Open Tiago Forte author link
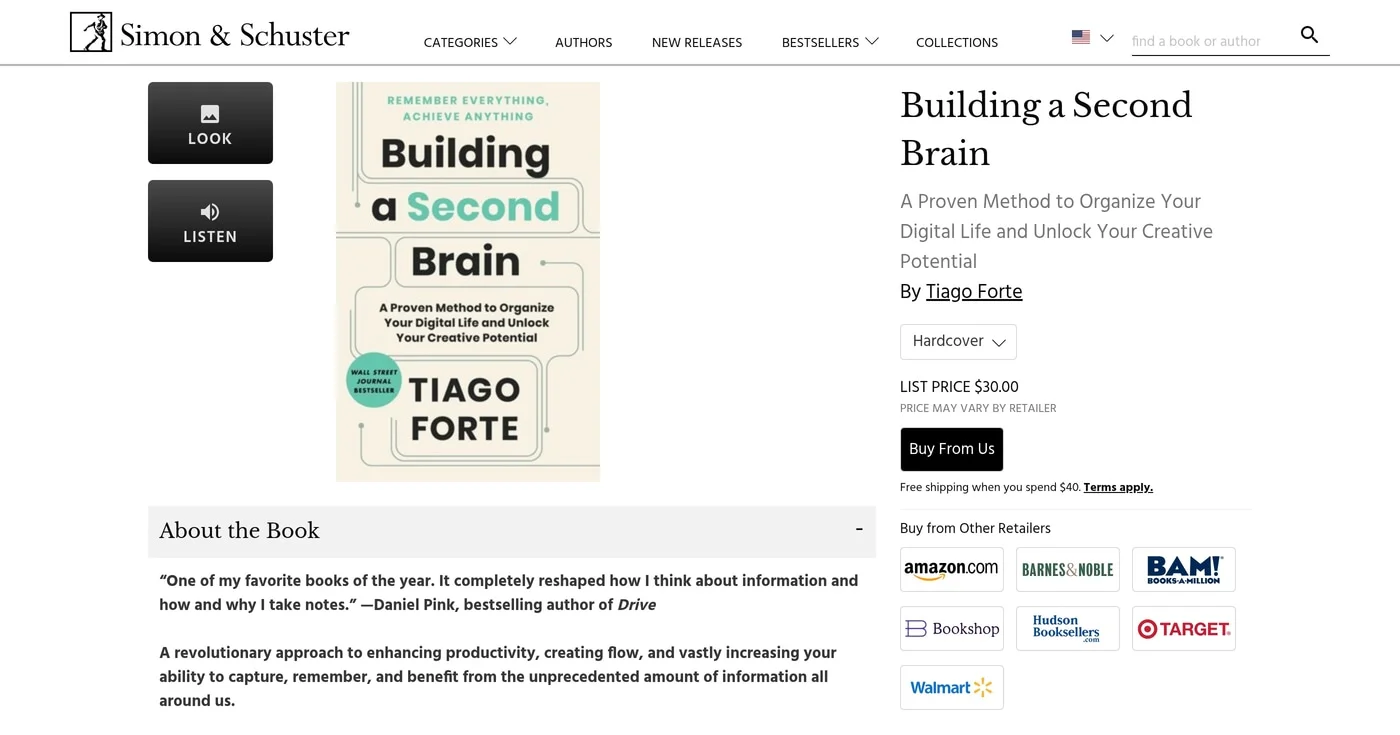This screenshot has width=1400, height=735. 974,291
